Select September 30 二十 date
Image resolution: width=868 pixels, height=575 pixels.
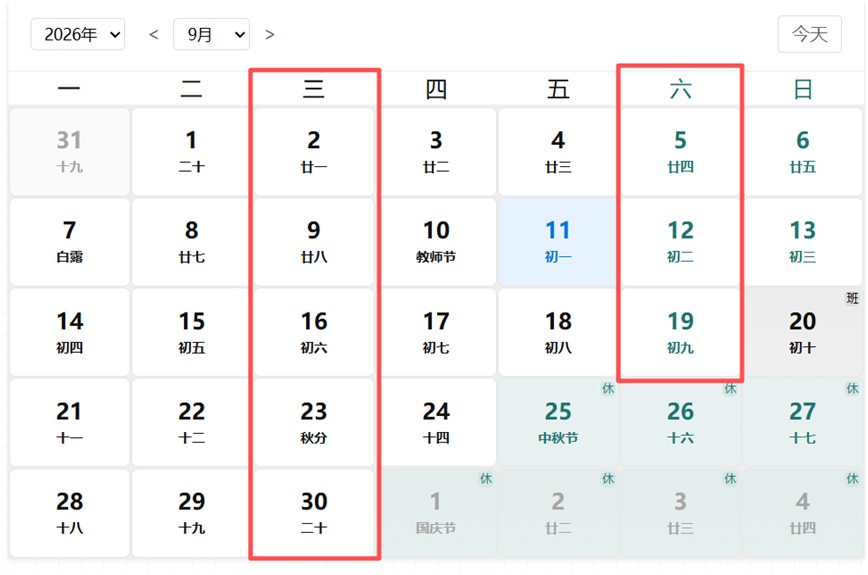(x=314, y=513)
